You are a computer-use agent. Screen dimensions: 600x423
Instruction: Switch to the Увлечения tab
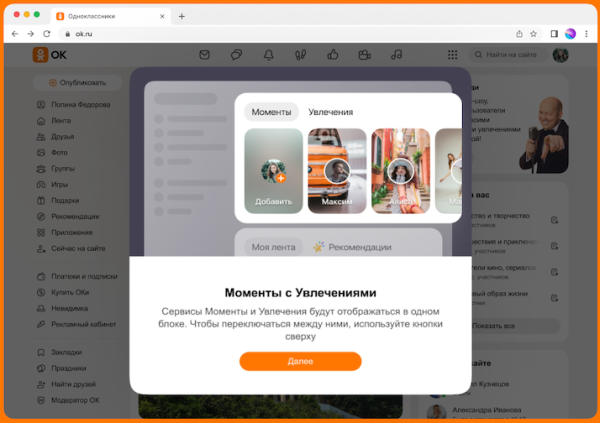point(331,112)
